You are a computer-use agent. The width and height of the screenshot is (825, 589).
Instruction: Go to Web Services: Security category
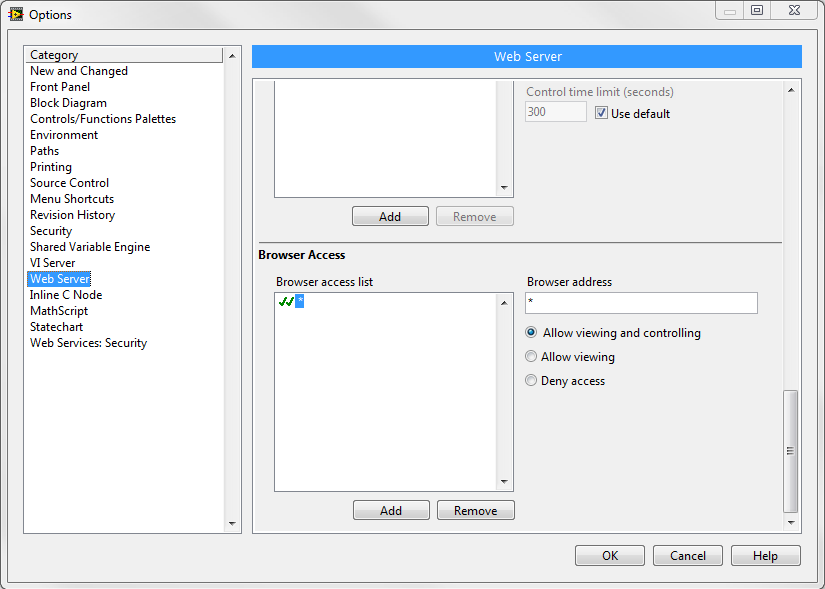[x=88, y=343]
